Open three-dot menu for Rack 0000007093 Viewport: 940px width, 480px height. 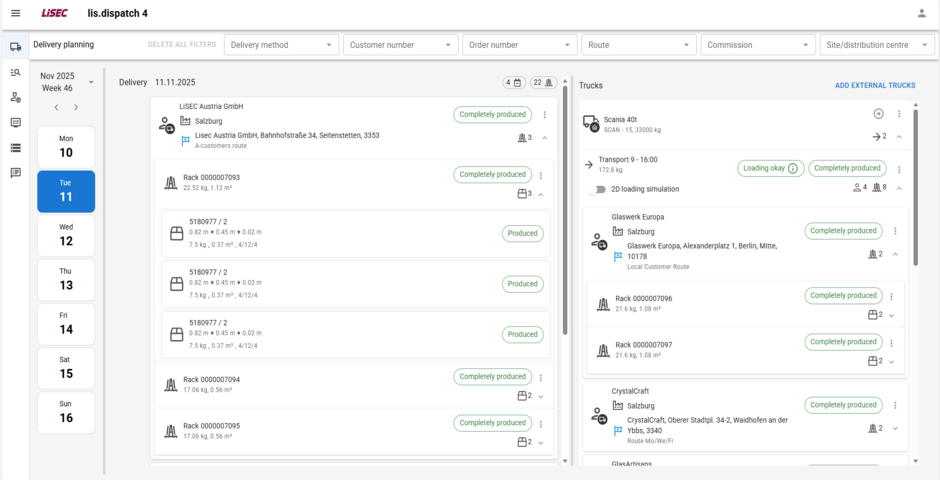click(x=541, y=175)
